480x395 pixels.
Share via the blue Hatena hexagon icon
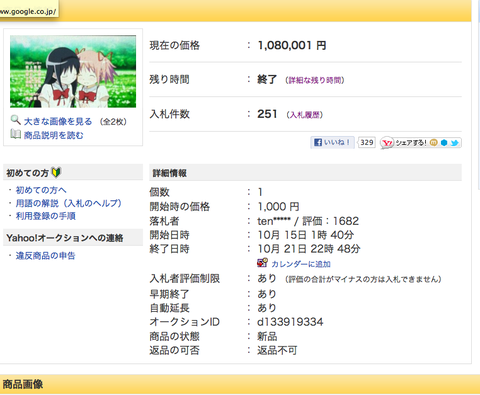click(x=444, y=143)
